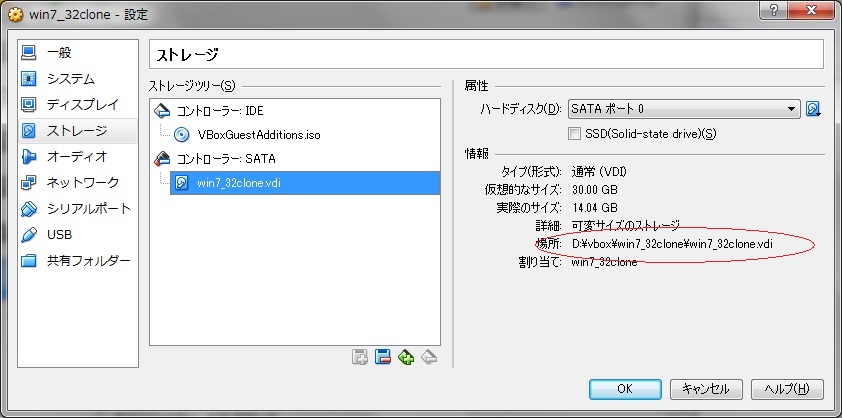Select win7_32clone.vdi in storage tree

point(305,183)
